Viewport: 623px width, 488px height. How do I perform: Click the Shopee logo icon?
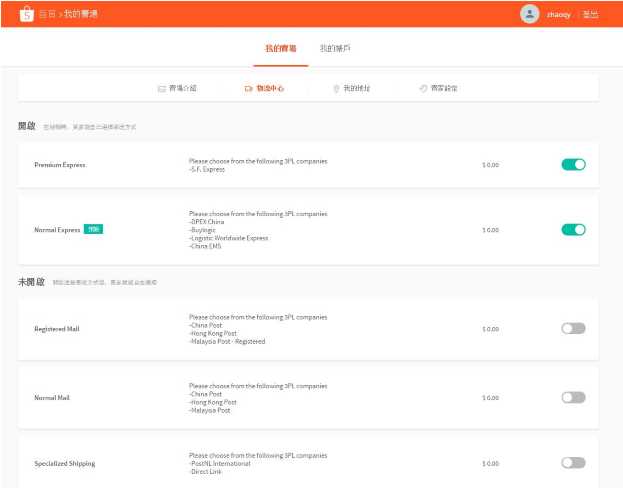click(x=26, y=14)
